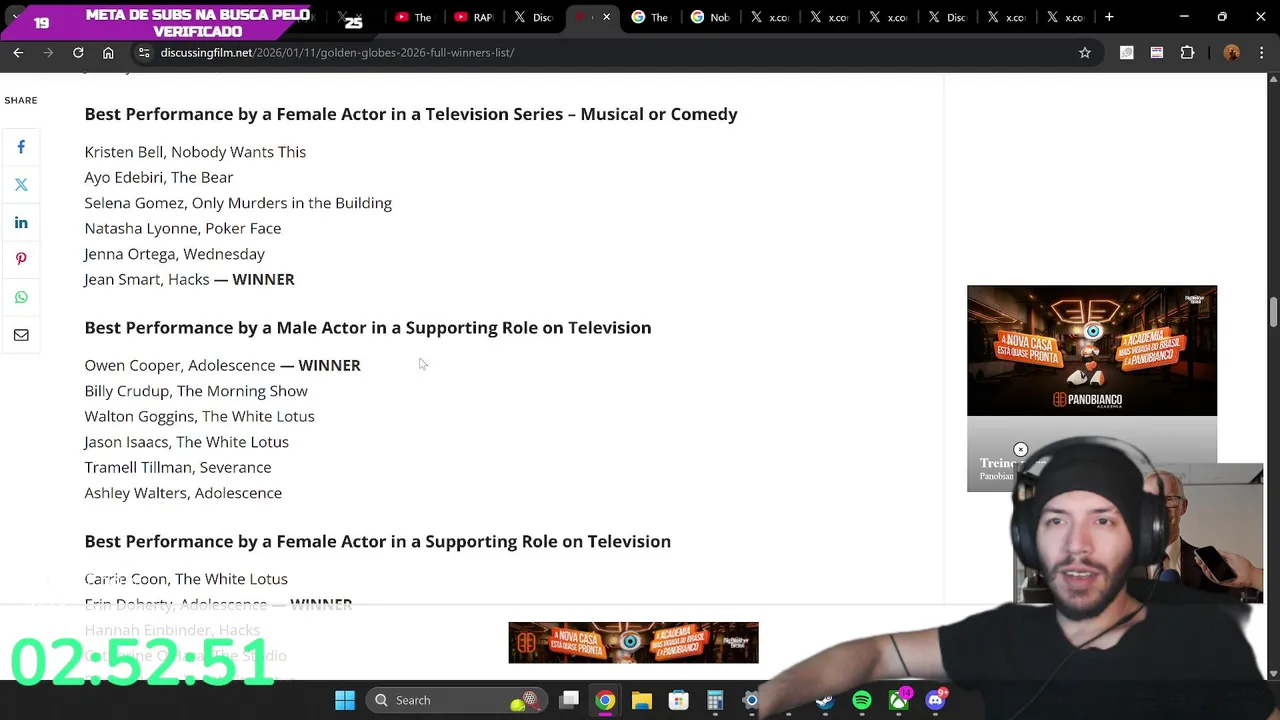The image size is (1280, 720).
Task: Share the article on Facebook
Action: (x=21, y=147)
